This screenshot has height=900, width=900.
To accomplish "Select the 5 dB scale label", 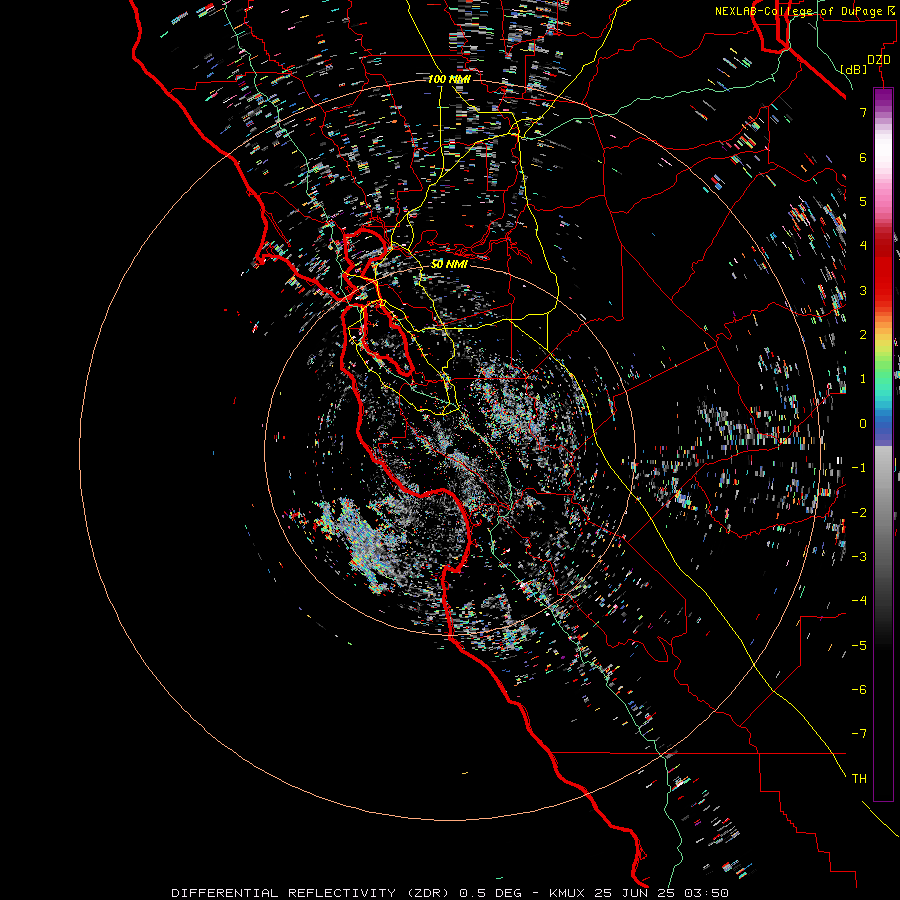I will [x=863, y=201].
